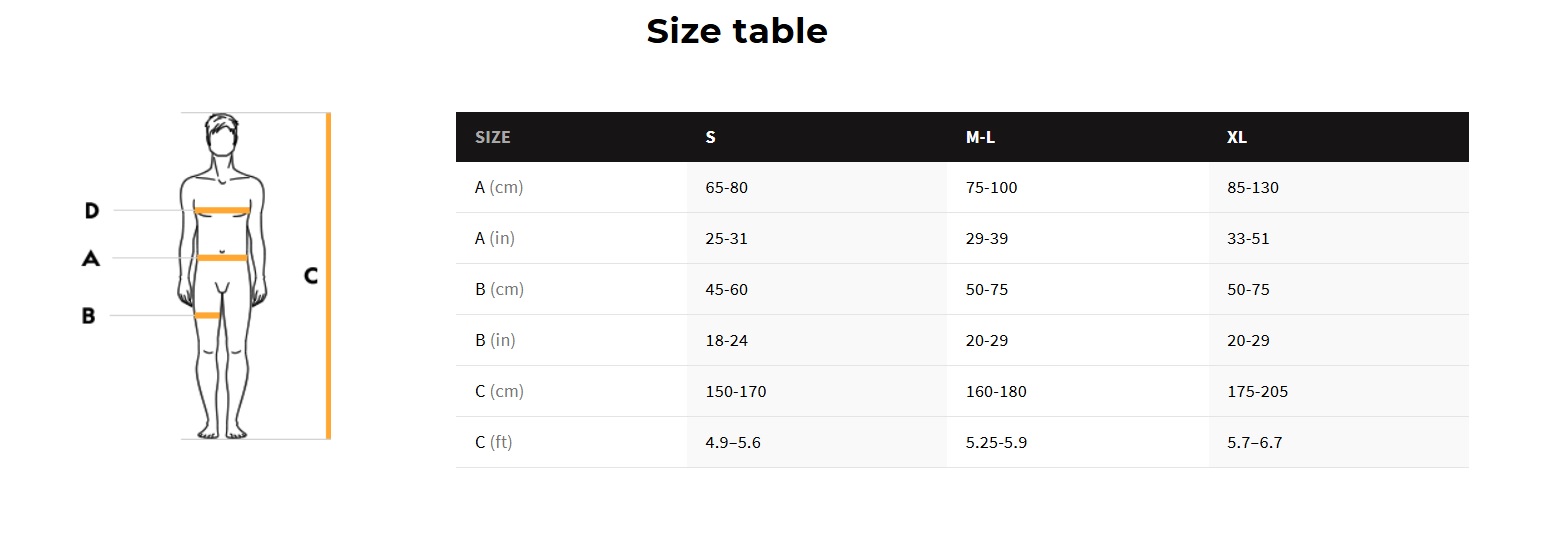Viewport: 1557px width, 538px height.
Task: Click the A (cm) row label
Action: (499, 187)
